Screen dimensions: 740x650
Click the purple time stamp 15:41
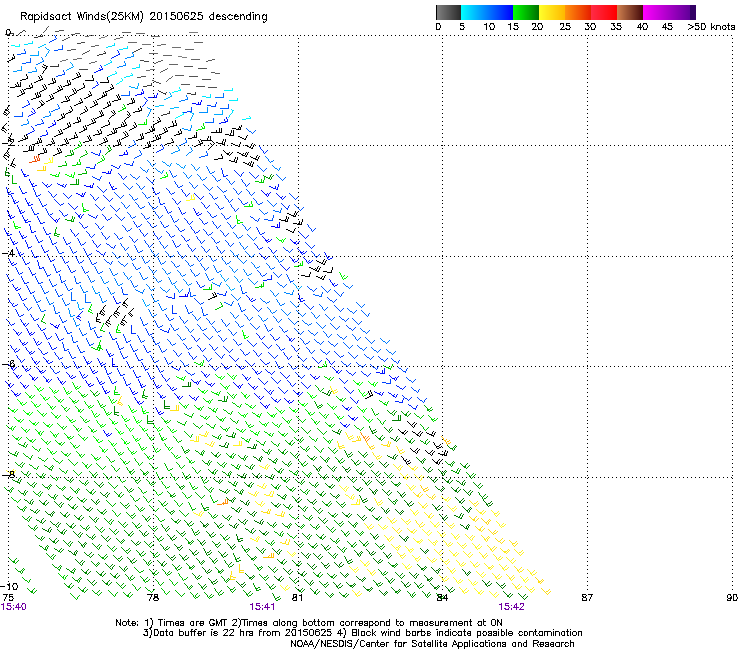262,607
